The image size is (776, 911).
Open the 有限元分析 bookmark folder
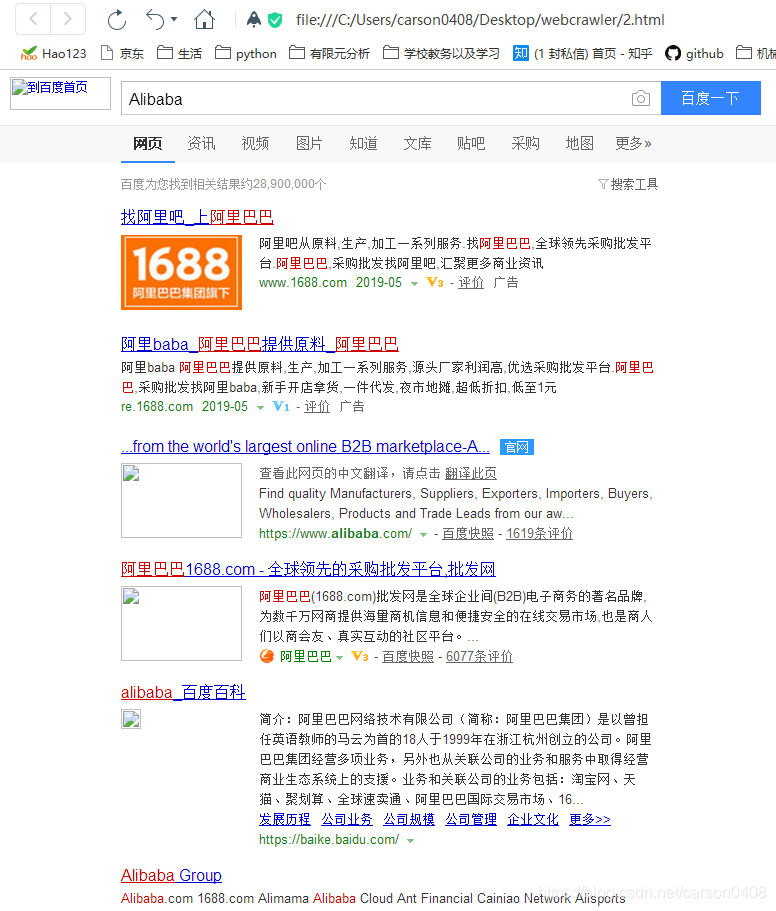click(x=329, y=53)
